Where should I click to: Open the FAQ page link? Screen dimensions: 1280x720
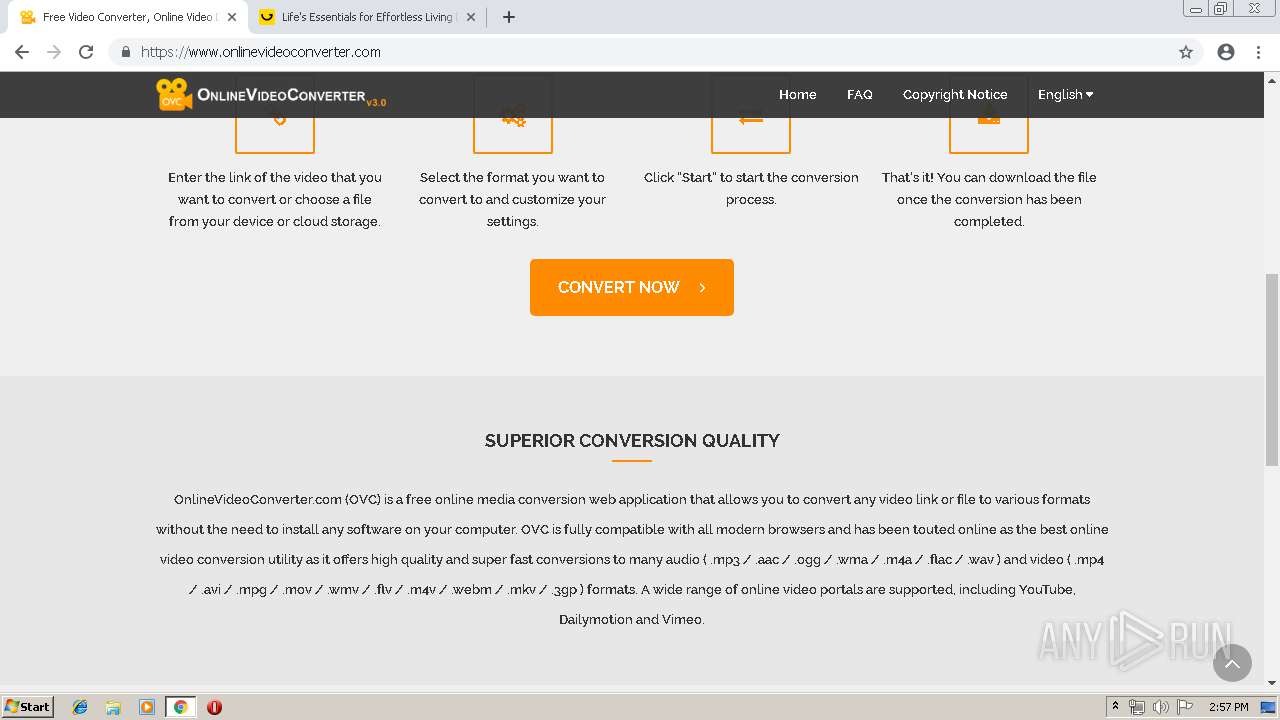point(859,94)
